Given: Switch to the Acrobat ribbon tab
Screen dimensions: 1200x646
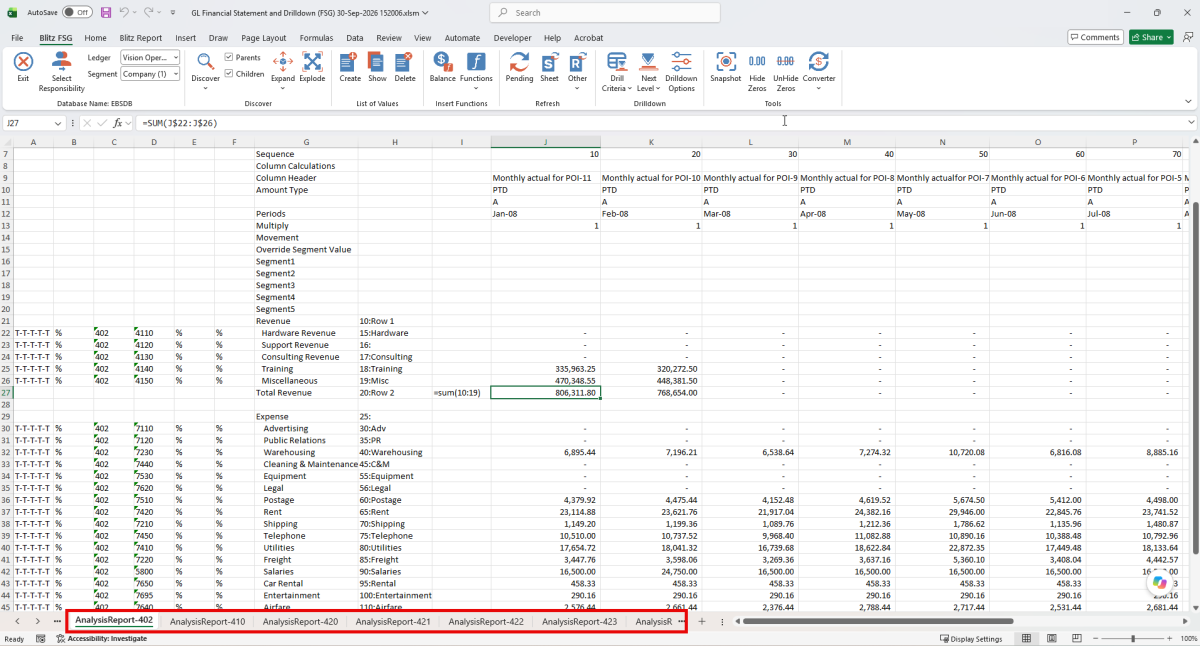Looking at the screenshot, I should 588,38.
